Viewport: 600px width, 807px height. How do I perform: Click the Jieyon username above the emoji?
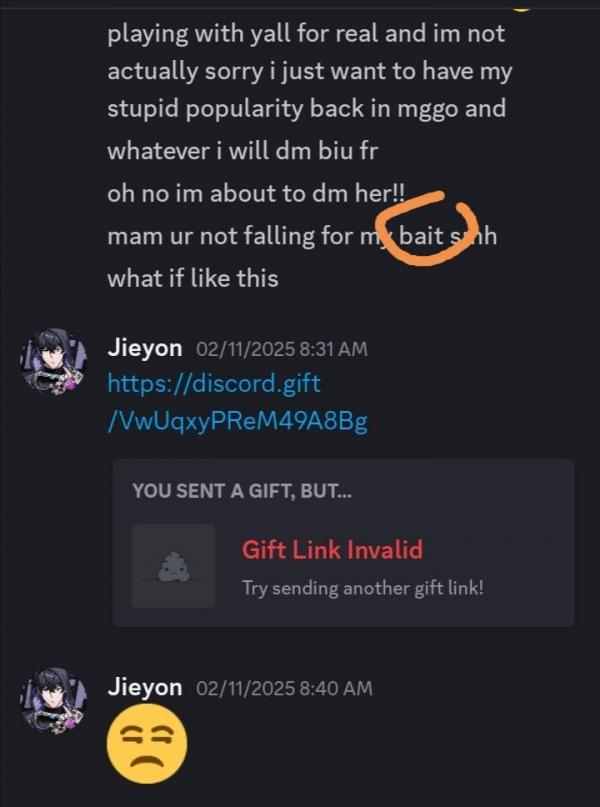(145, 688)
